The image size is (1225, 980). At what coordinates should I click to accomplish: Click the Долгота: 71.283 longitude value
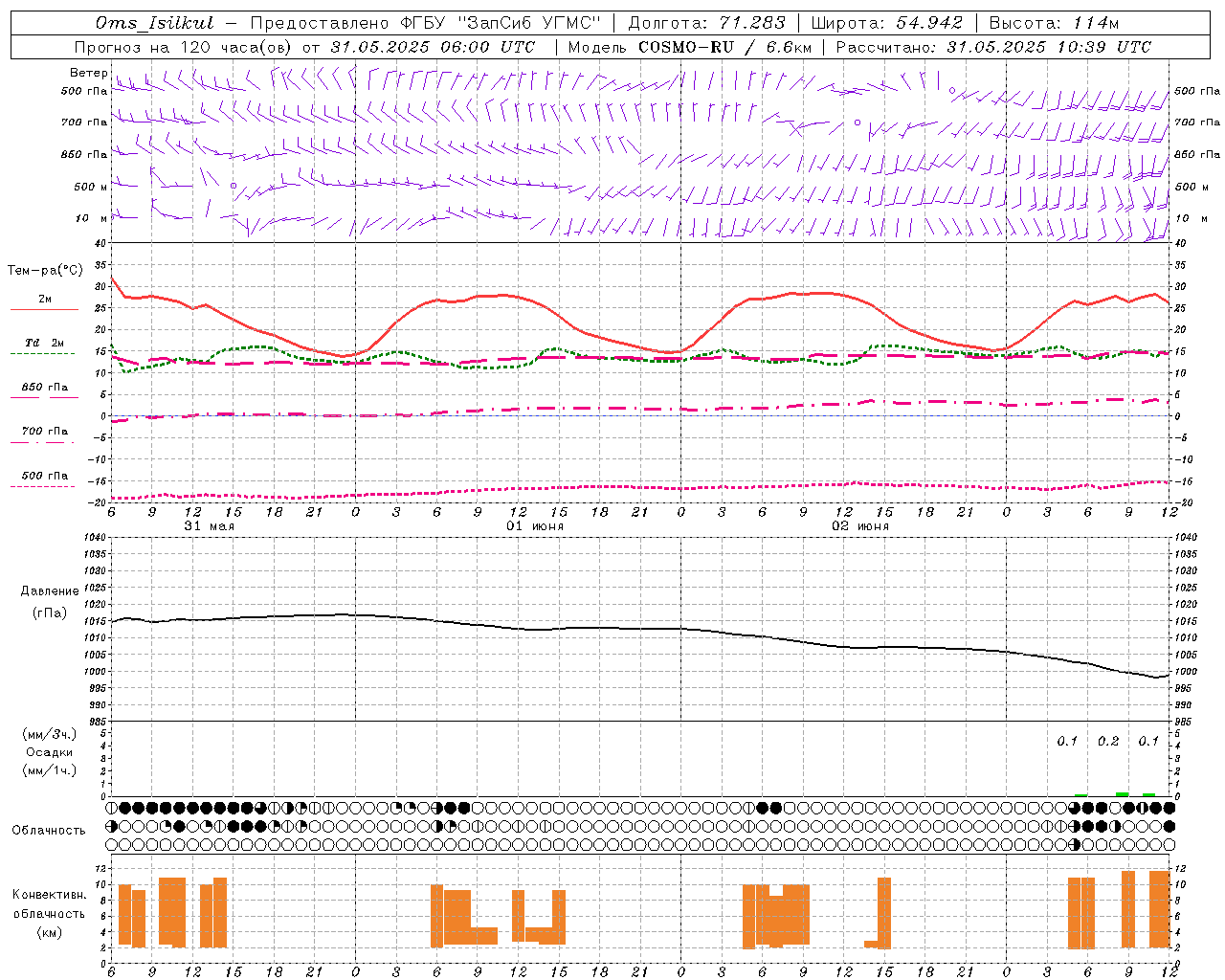pos(706,23)
